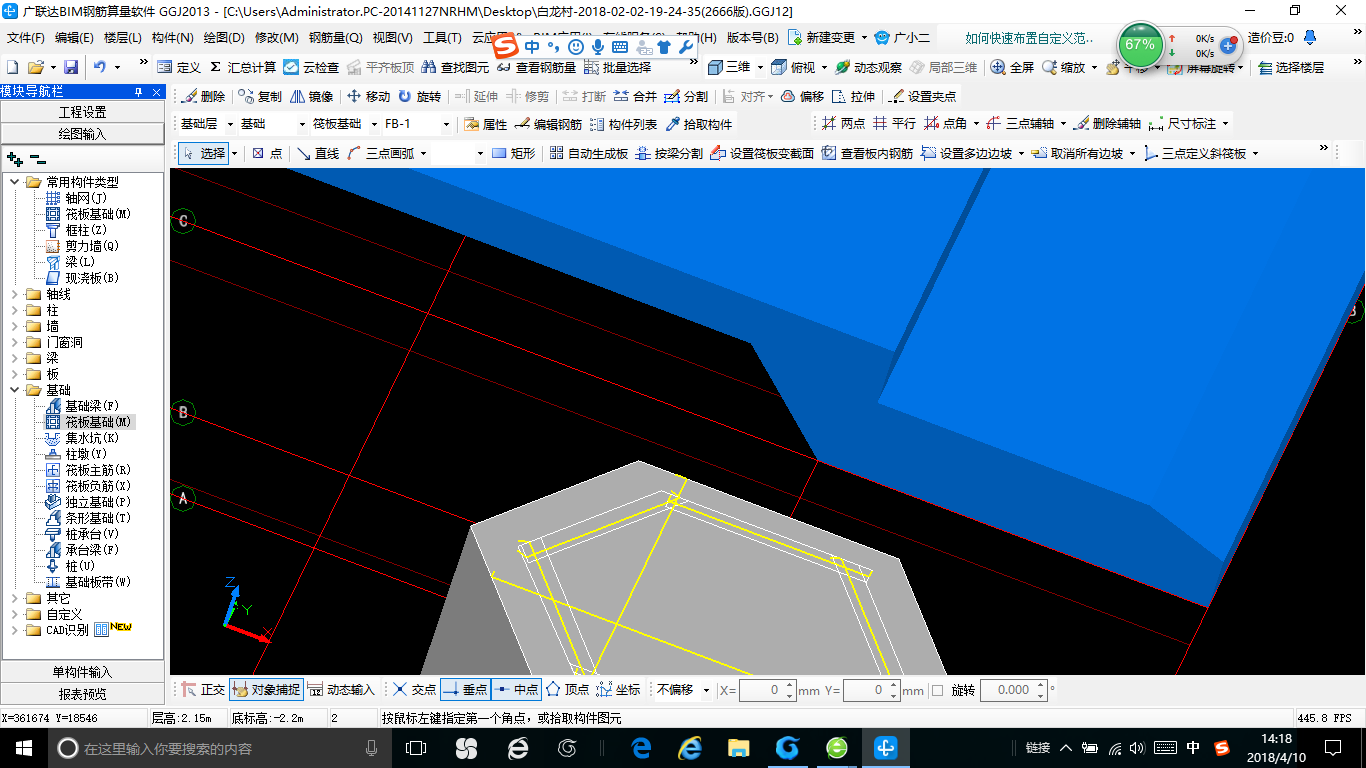Open 属性 properties panel
The image size is (1366, 768).
pyautogui.click(x=486, y=124)
